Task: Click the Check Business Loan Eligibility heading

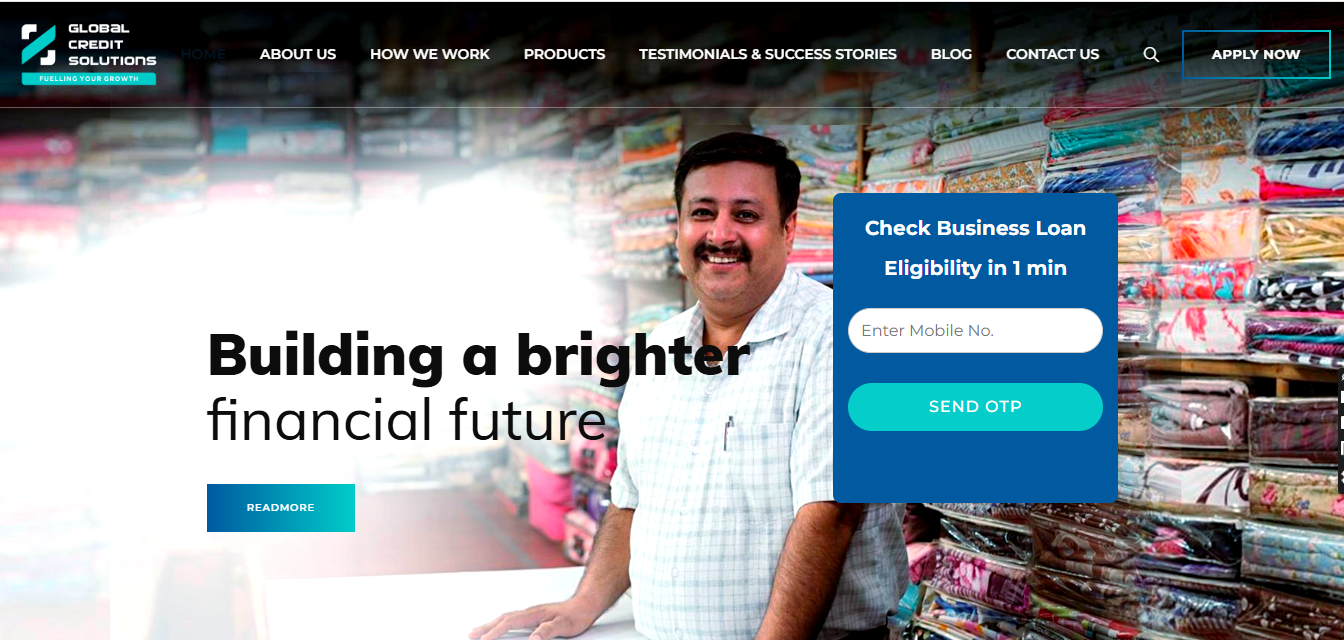Action: point(975,248)
